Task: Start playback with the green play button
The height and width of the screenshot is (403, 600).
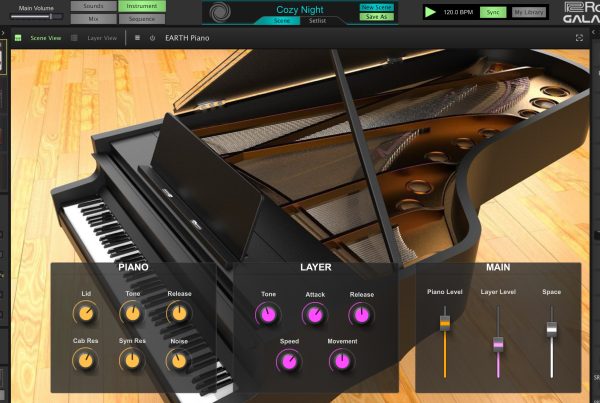Action: (430, 12)
